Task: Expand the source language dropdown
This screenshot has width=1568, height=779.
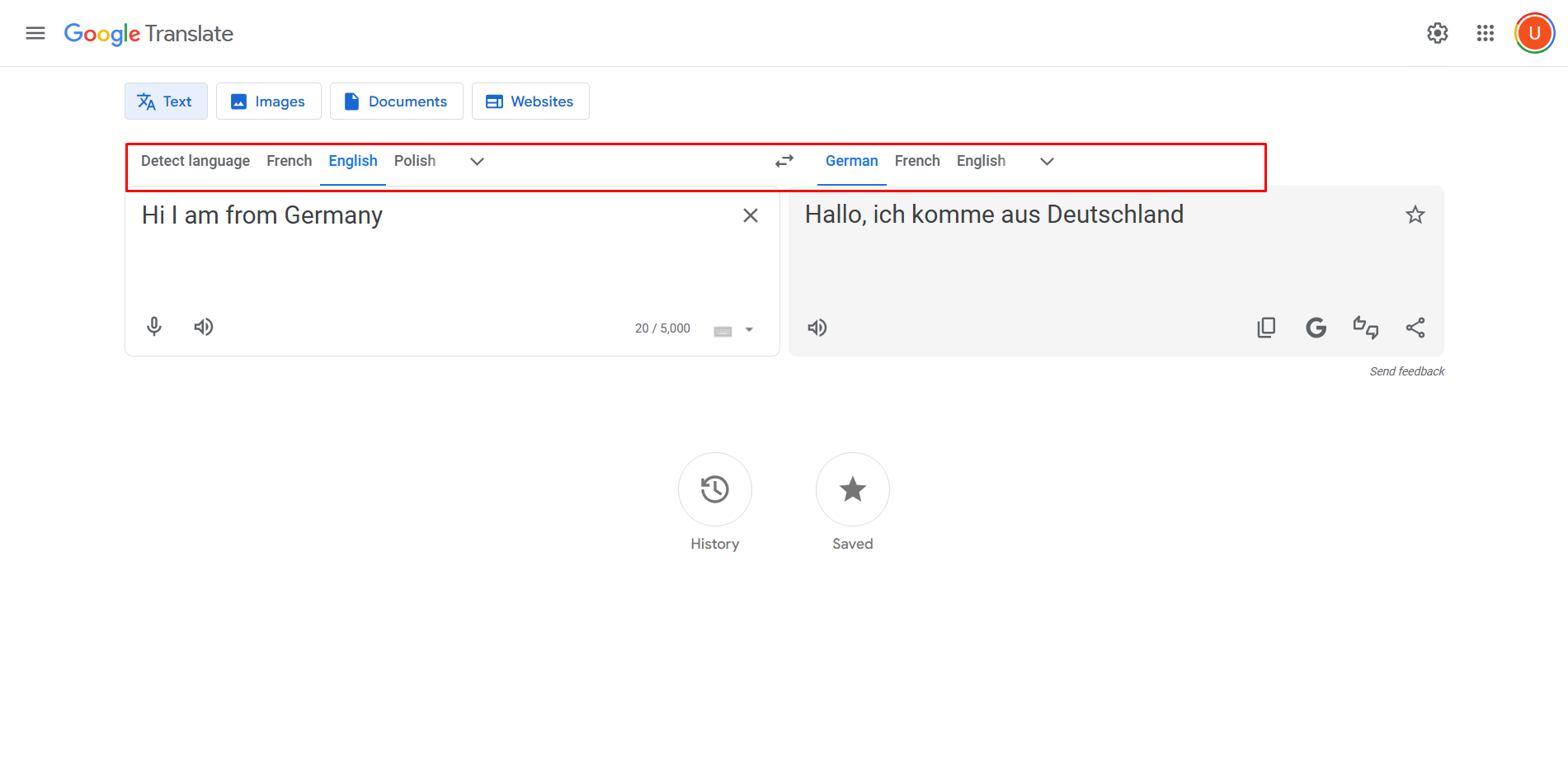Action: coord(477,161)
